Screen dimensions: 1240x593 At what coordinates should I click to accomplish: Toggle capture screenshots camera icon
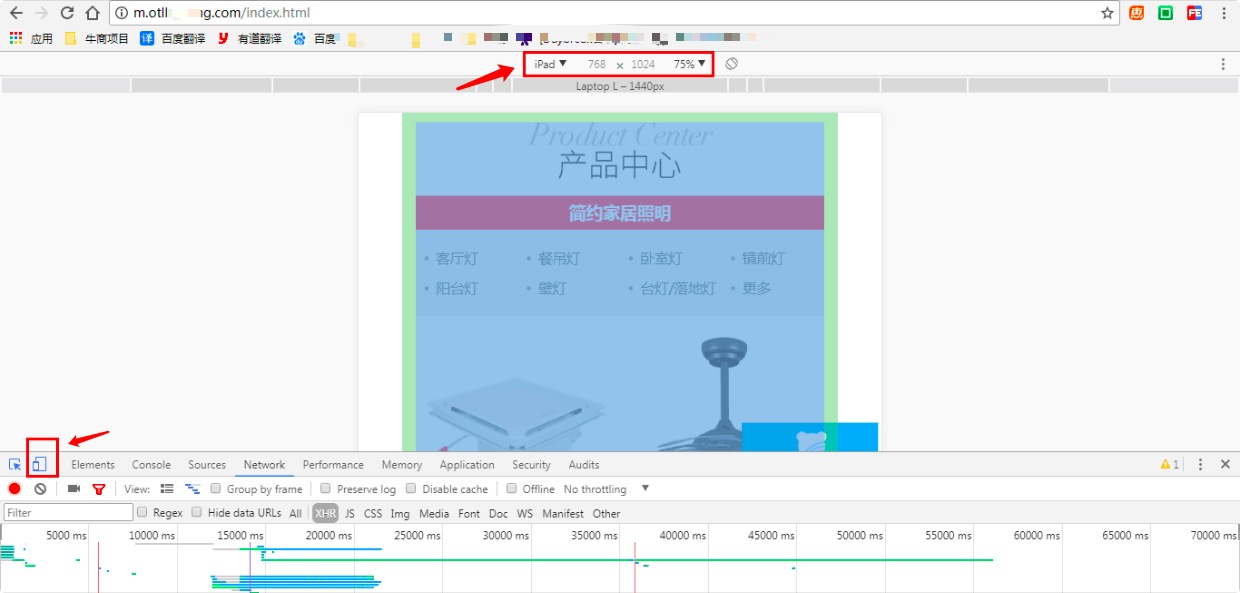coord(74,489)
